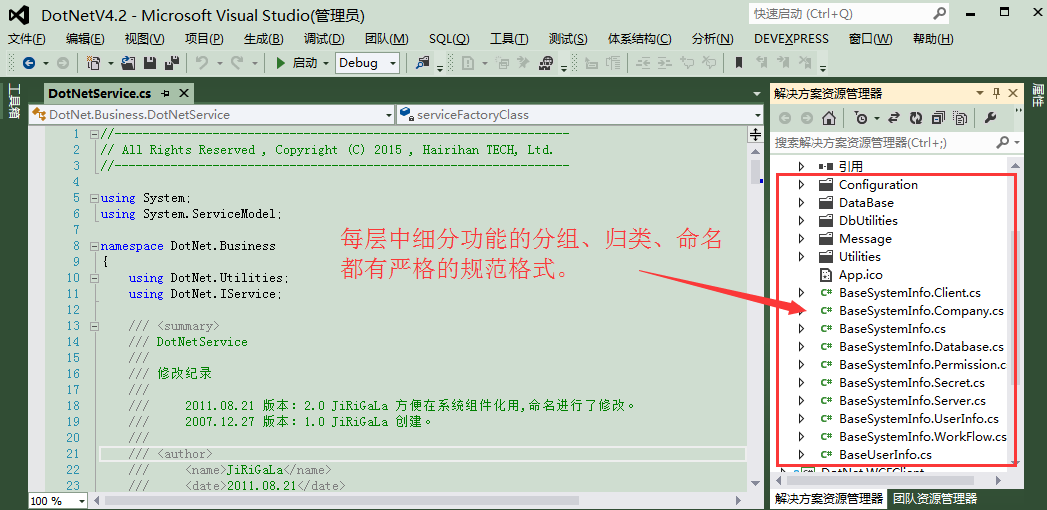Screen dimensions: 1047x510
Task: Click Home icon in Solution Explorer toolbar
Action: [829, 118]
